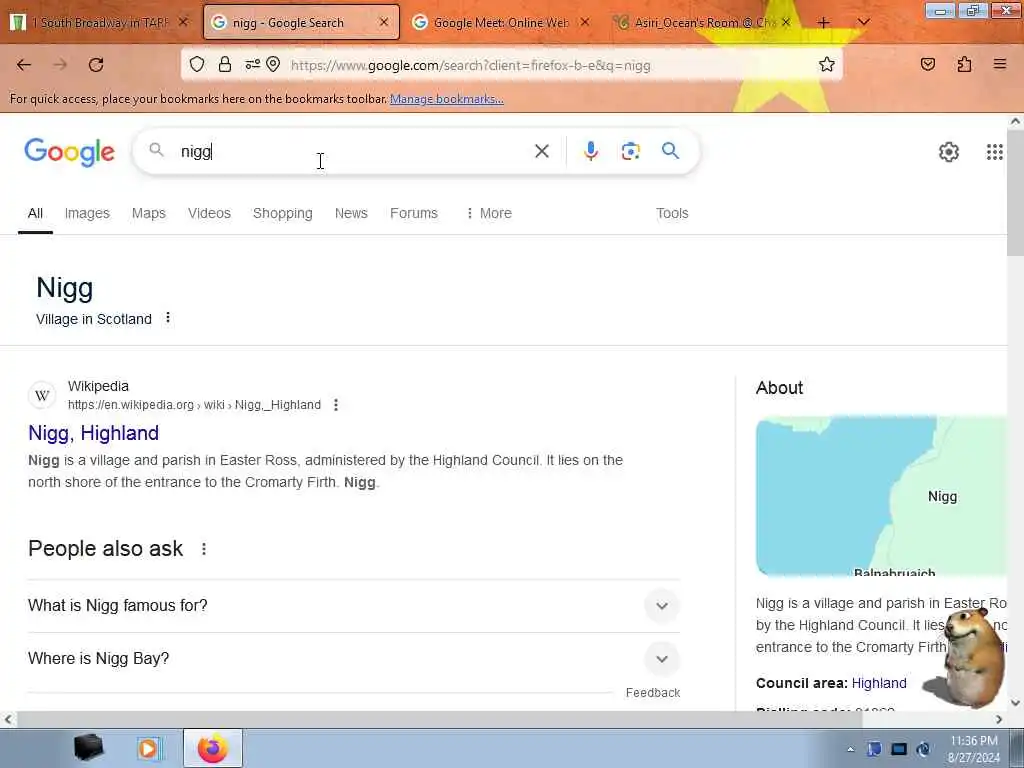
Task: Select the All results tab
Action: coord(35,214)
